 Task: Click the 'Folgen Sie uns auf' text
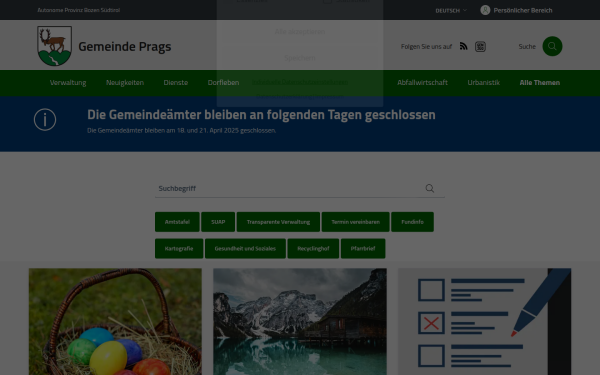426,46
